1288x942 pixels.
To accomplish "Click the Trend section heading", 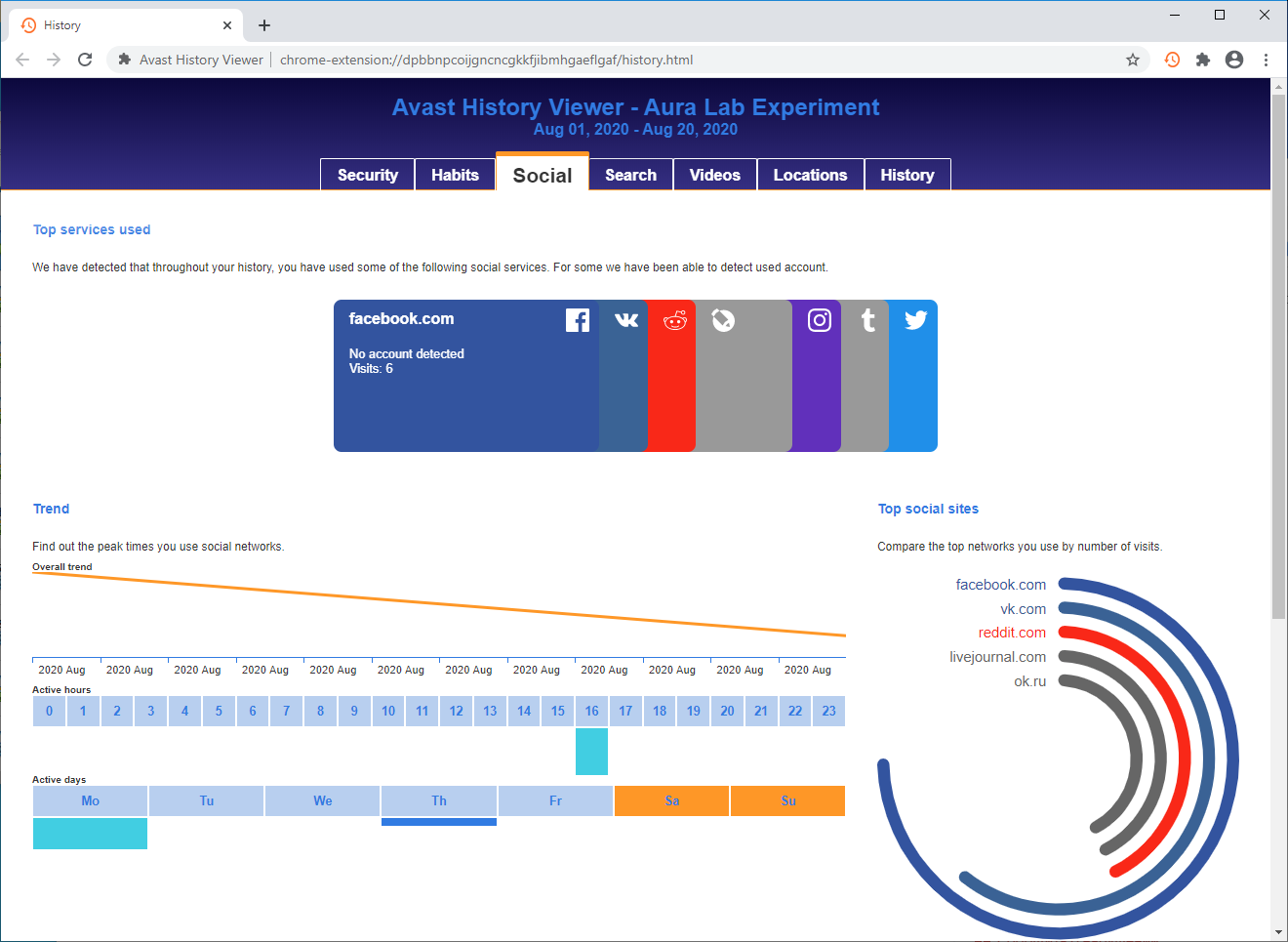I will tap(51, 509).
